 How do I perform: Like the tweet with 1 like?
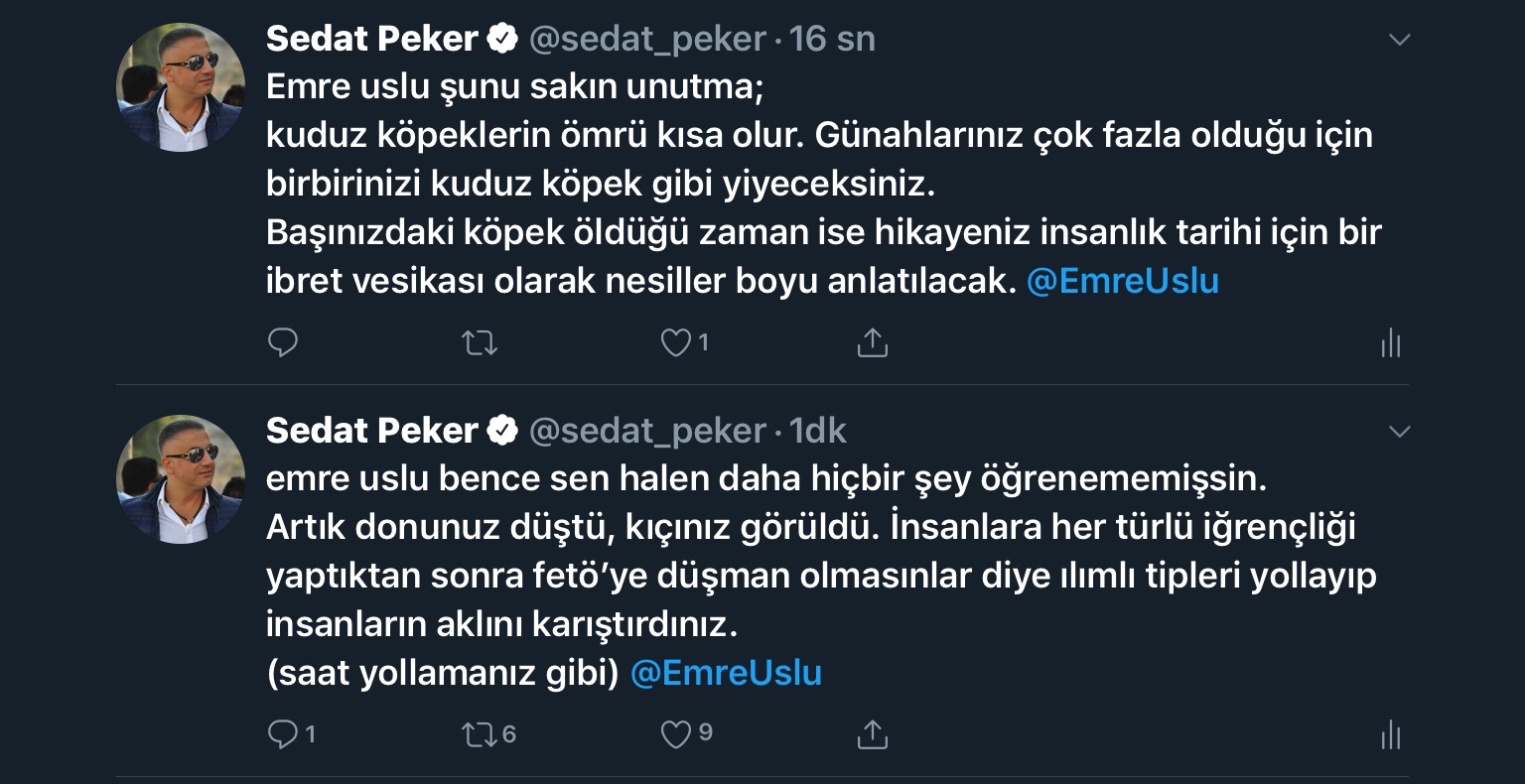tap(676, 343)
